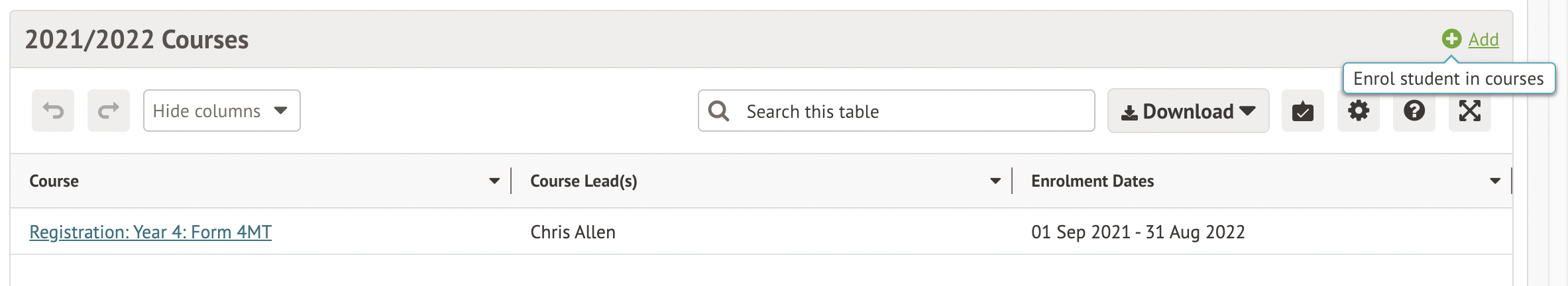Open Registration: Year 4: Form 4MT link
The height and width of the screenshot is (286, 1568).
pyautogui.click(x=150, y=232)
